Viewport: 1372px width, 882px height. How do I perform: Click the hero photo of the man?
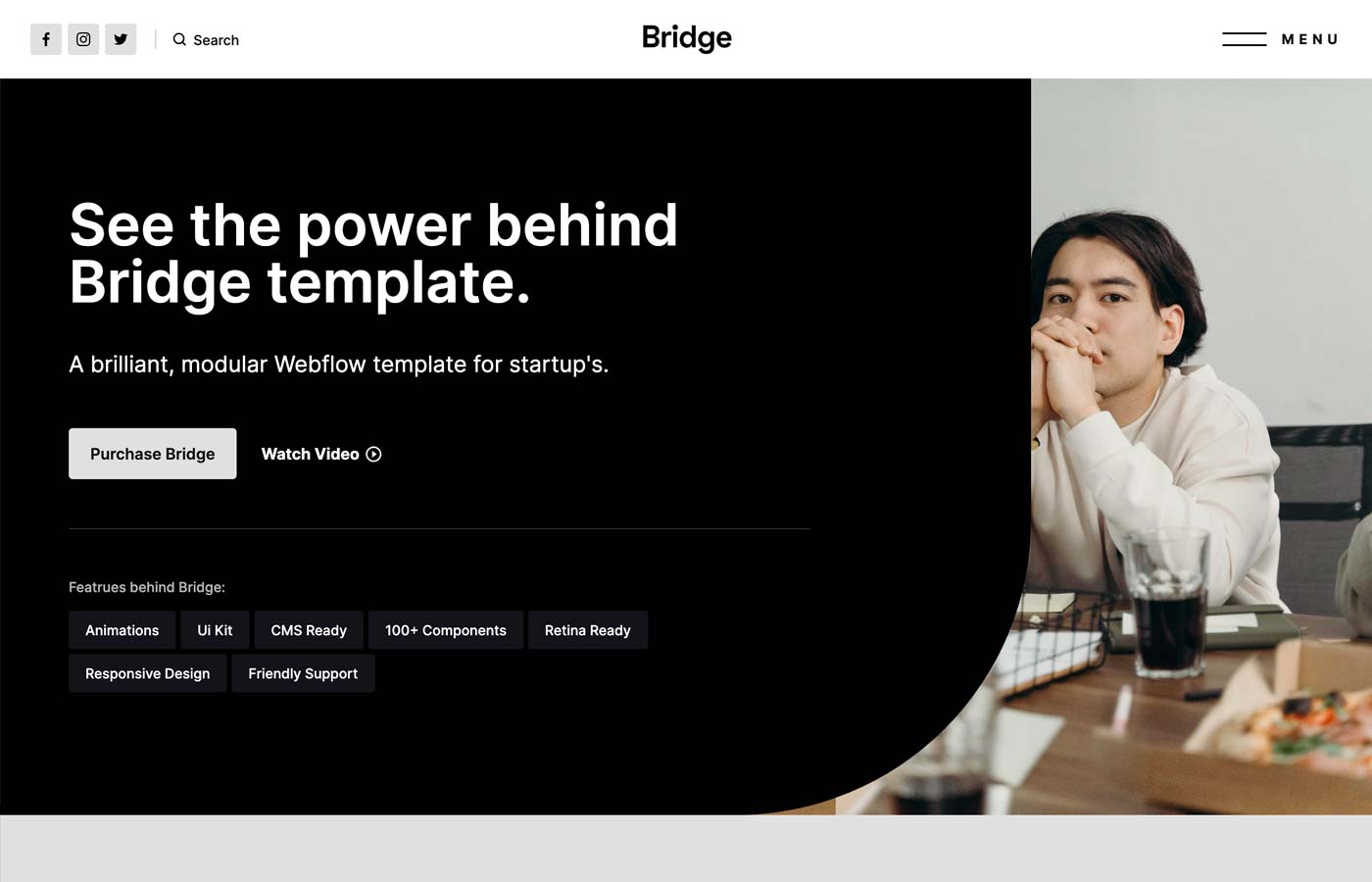[1200, 446]
